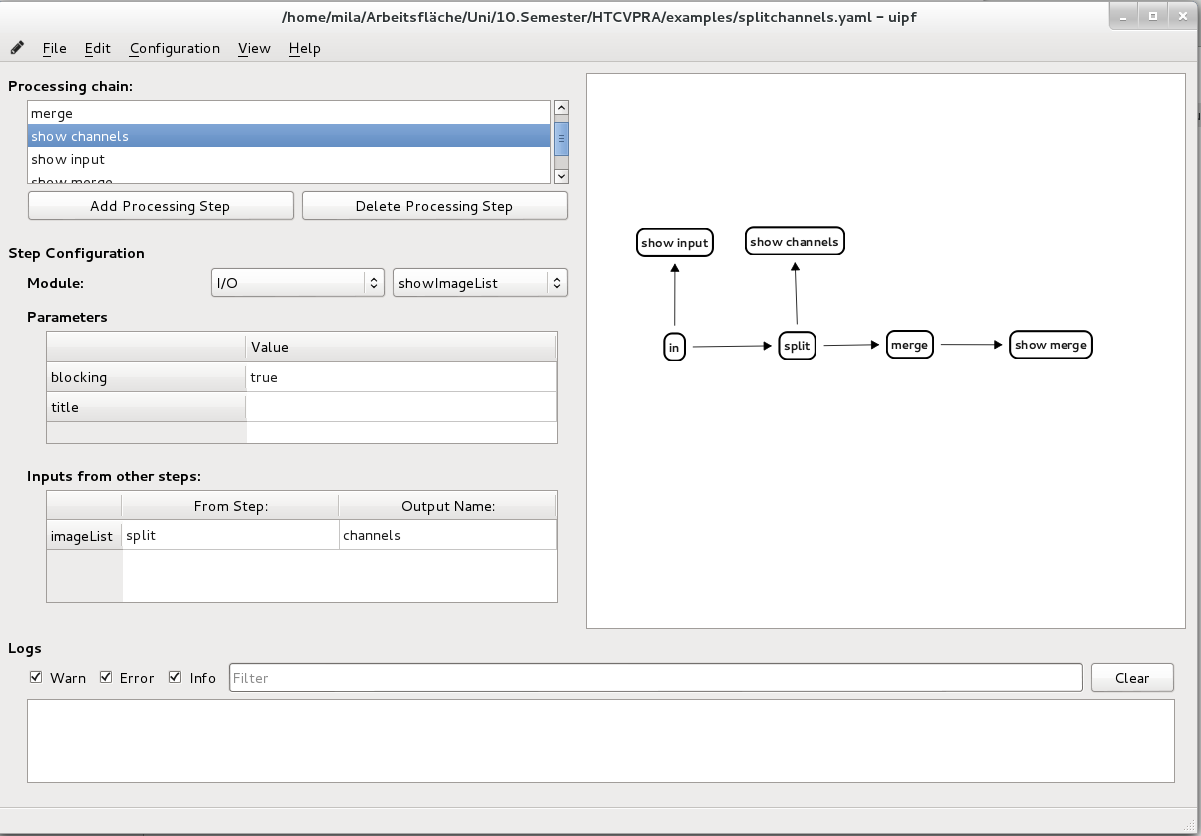Click the processing chain scrollbar handle
1201x836 pixels.
[561, 139]
